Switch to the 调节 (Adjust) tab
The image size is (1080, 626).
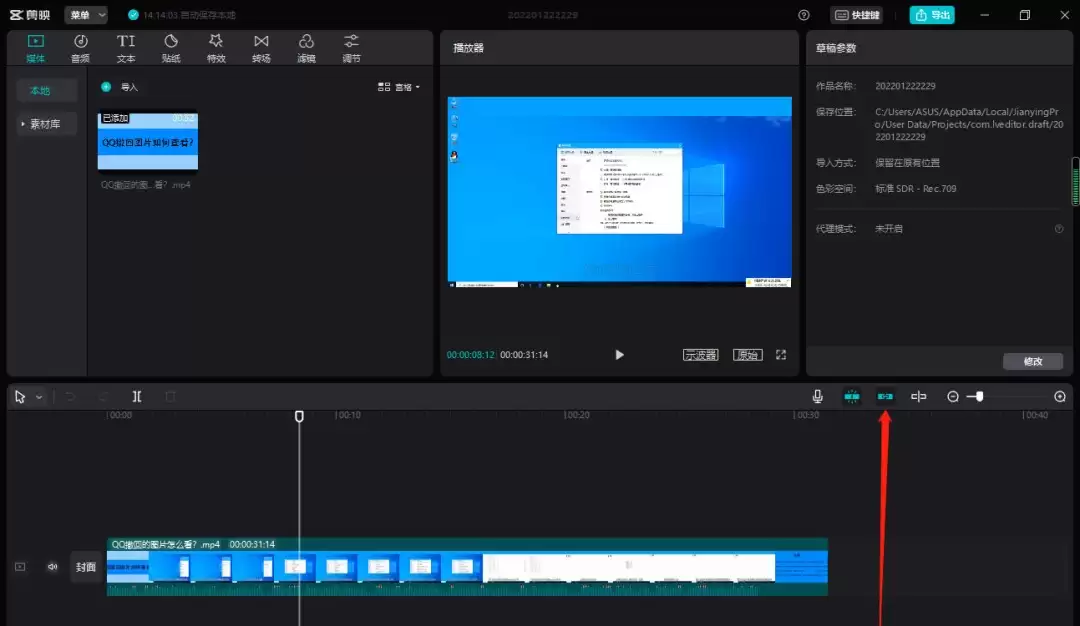click(x=351, y=47)
